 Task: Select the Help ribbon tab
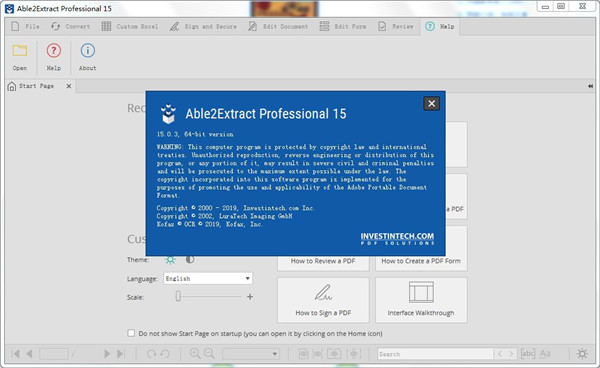[440, 26]
